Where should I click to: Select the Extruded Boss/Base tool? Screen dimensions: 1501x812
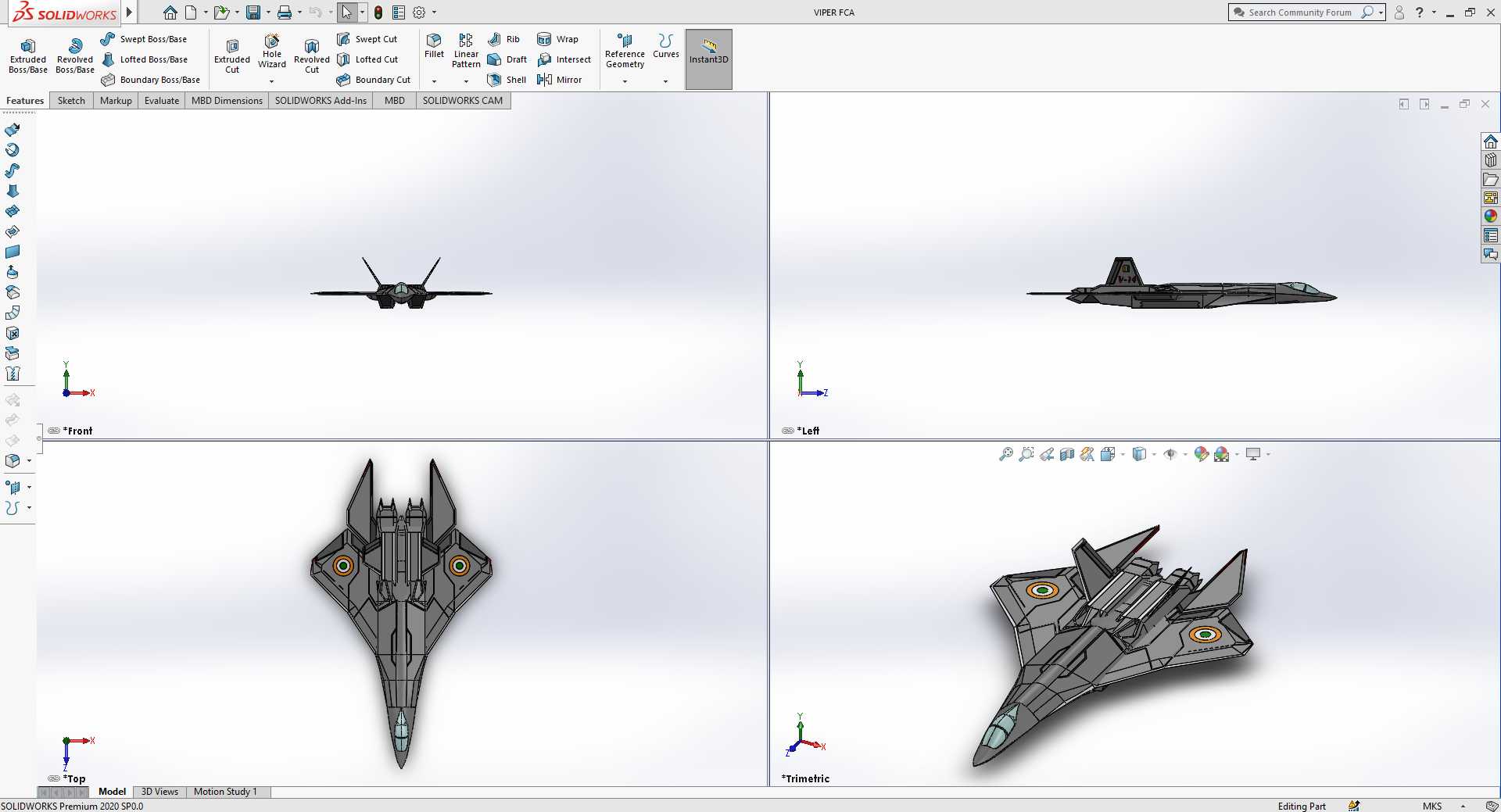pos(28,55)
